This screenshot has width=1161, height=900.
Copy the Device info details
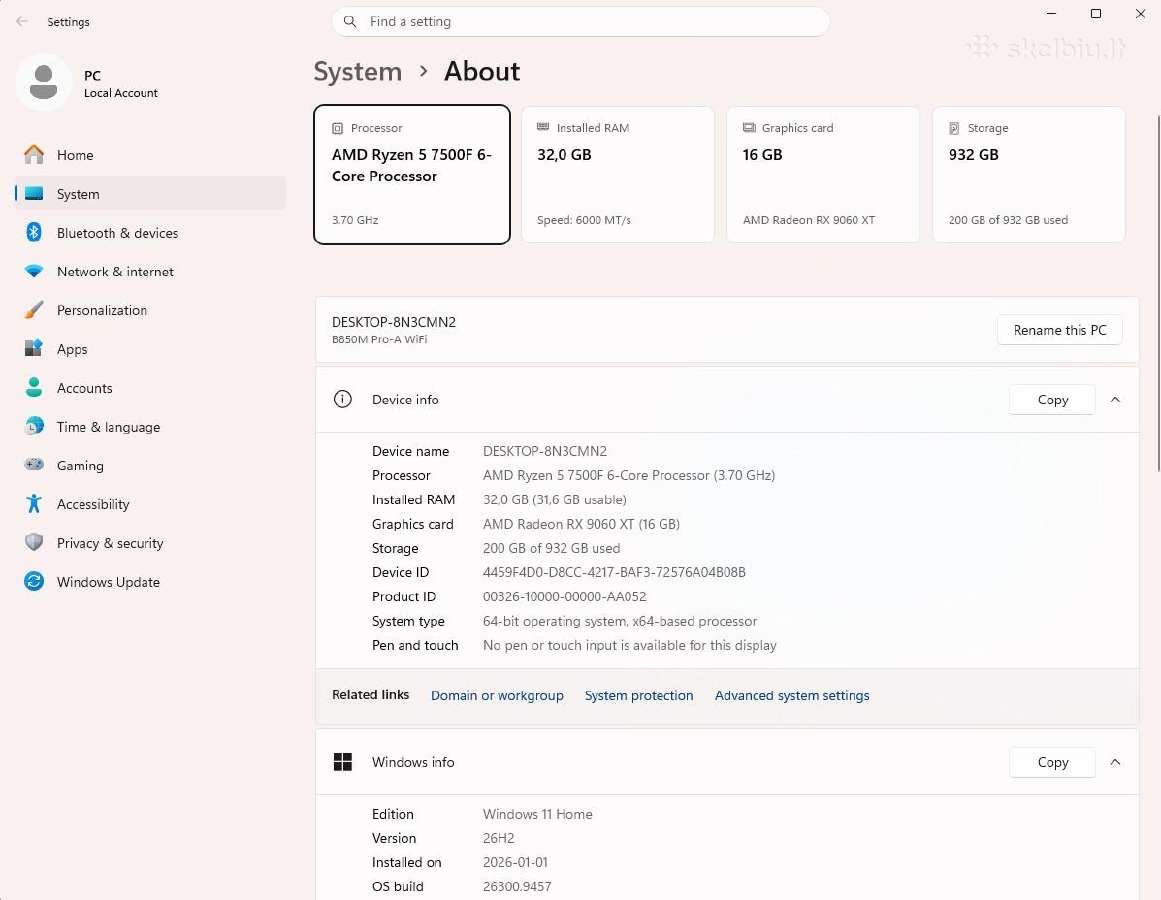pyautogui.click(x=1052, y=400)
